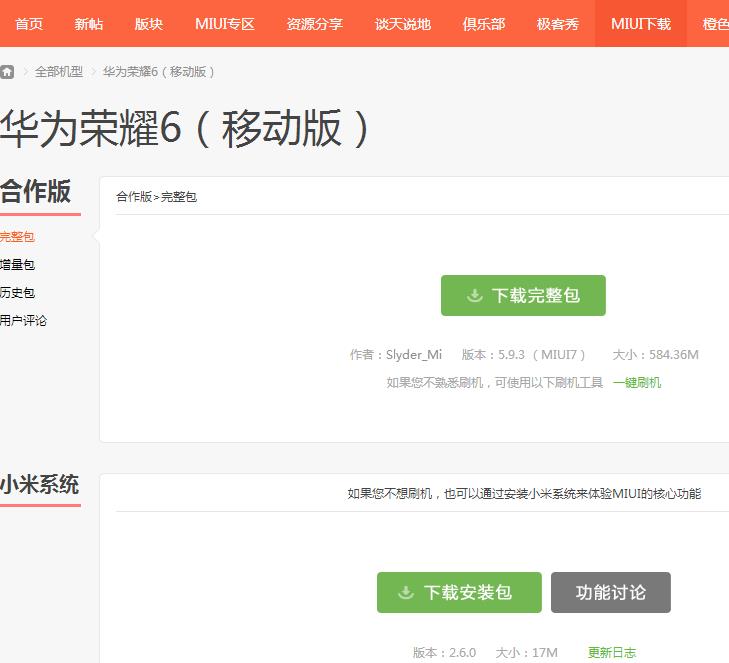Open 俱乐部 nav item
This screenshot has height=663, width=729.
pos(484,24)
